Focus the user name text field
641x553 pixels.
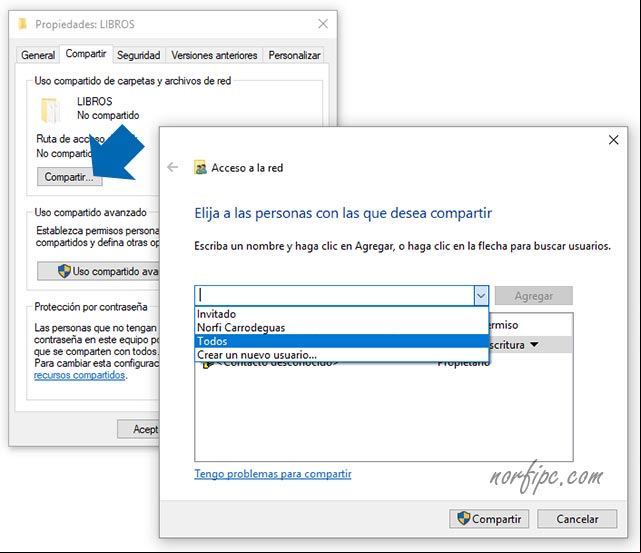(x=334, y=296)
